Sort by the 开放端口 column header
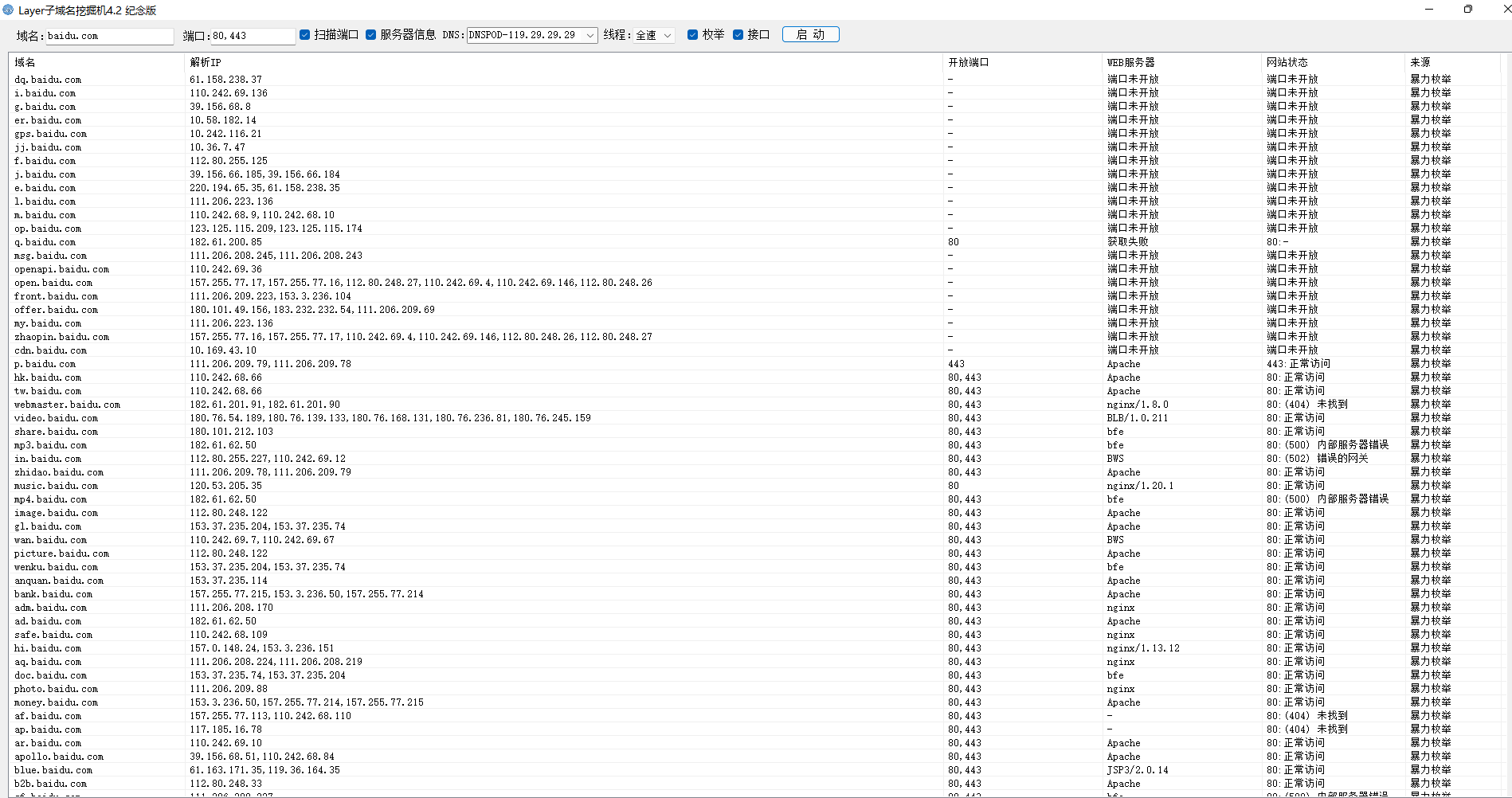The image size is (1512, 798). pos(1023,62)
